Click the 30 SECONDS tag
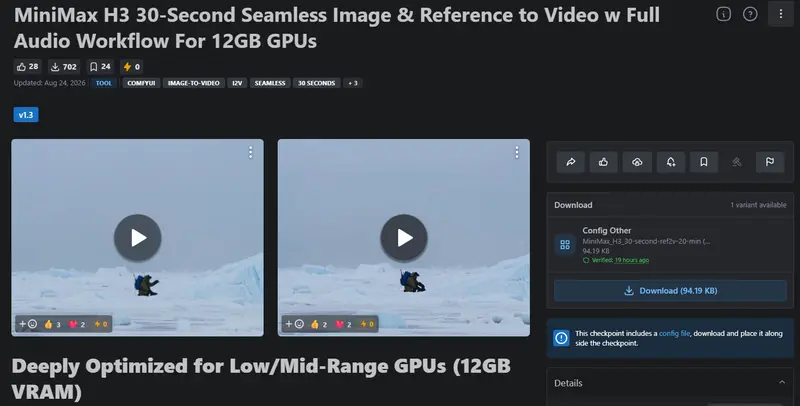800x406 pixels. (316, 83)
